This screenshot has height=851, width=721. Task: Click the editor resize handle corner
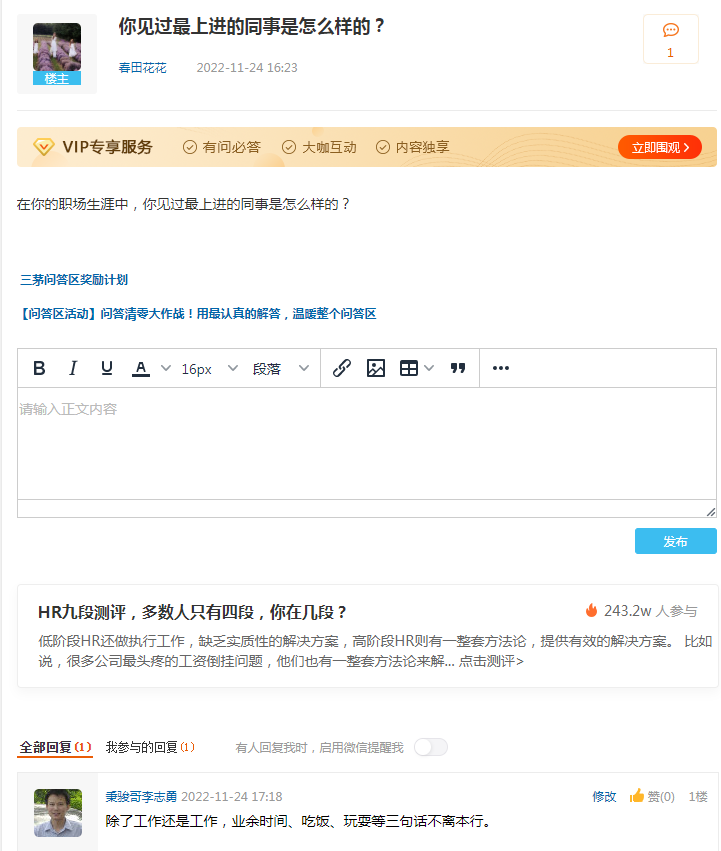(711, 512)
